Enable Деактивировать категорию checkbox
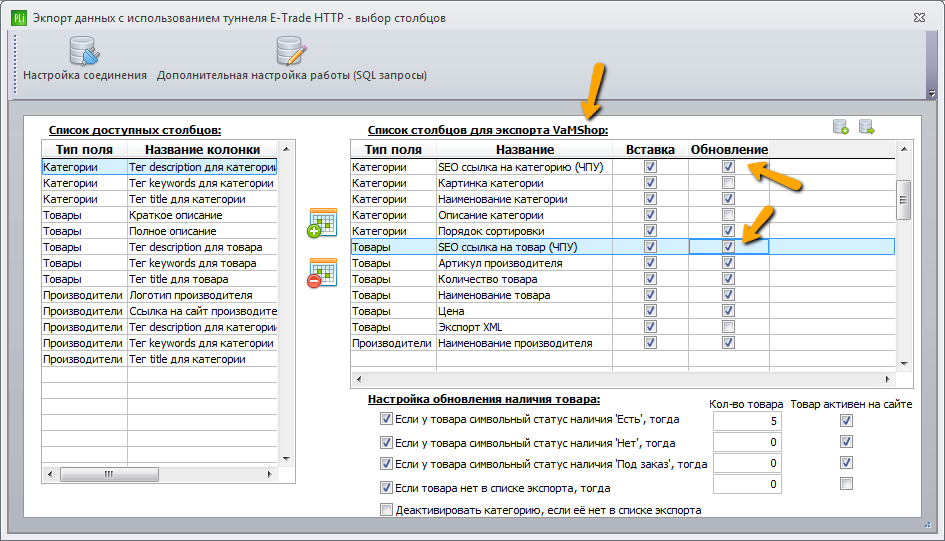This screenshot has height=541, width=945. coord(386,510)
